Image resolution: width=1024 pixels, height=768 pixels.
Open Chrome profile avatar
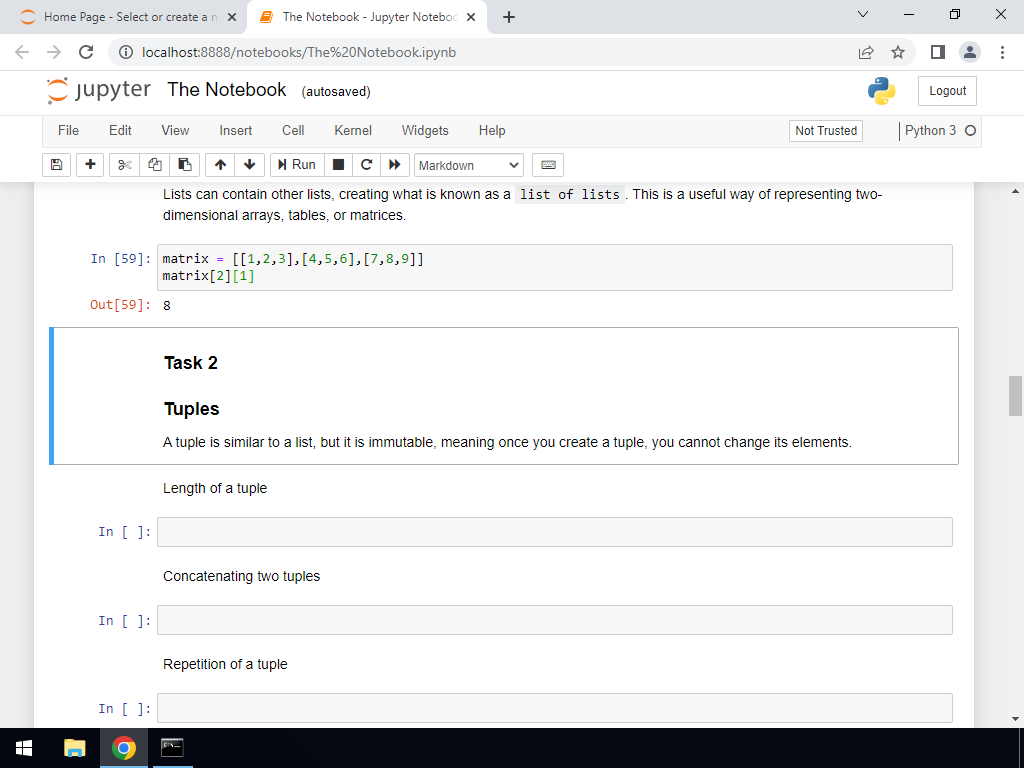pos(970,52)
